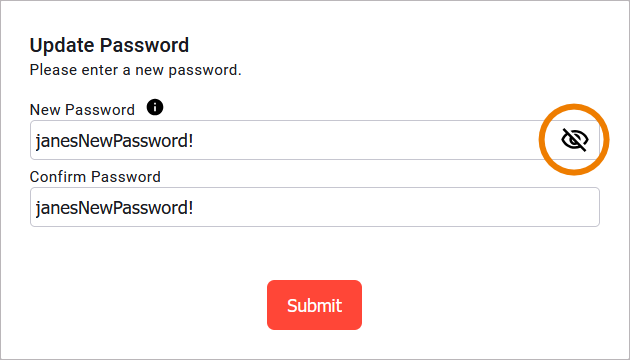The width and height of the screenshot is (630, 360).
Task: Hide the password using the crossed-eye icon
Action: pyautogui.click(x=575, y=140)
